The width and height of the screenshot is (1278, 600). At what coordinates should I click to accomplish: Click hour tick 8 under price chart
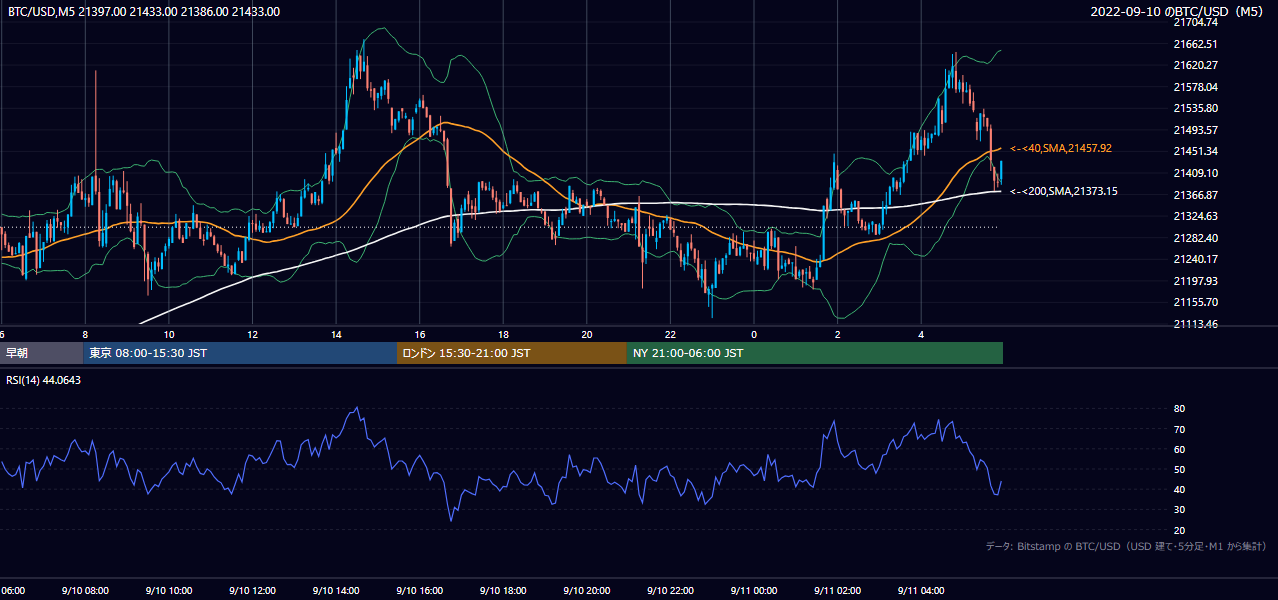coord(85,335)
